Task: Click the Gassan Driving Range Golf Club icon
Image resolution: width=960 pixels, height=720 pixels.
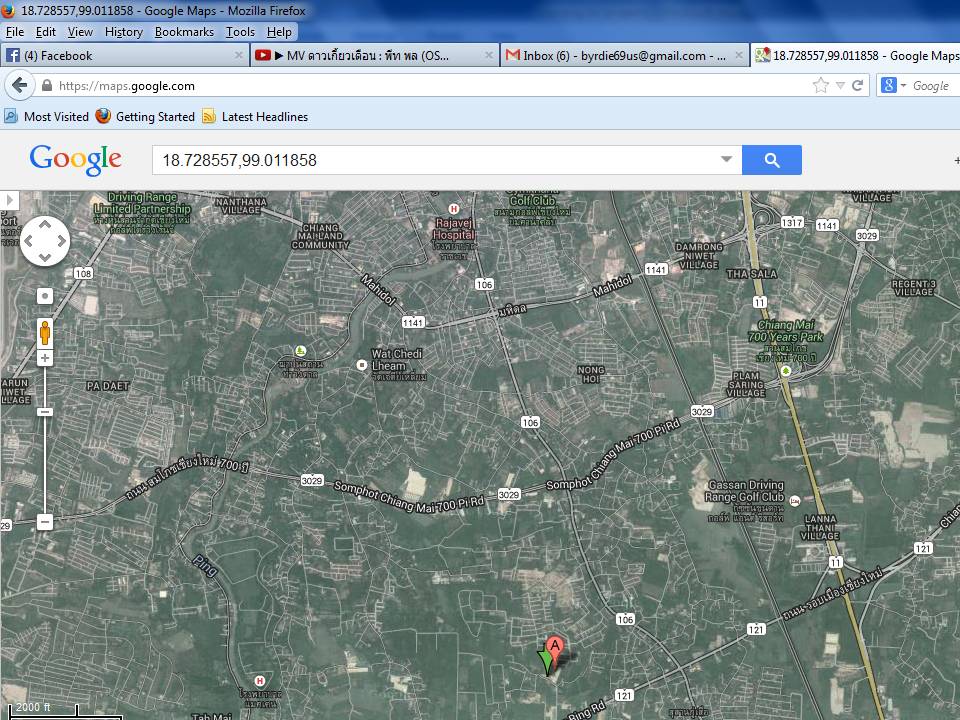Action: (795, 502)
